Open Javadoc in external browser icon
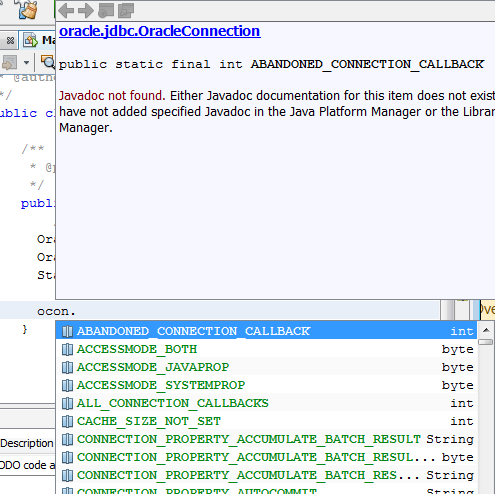The width and height of the screenshot is (495, 494). tap(106, 11)
